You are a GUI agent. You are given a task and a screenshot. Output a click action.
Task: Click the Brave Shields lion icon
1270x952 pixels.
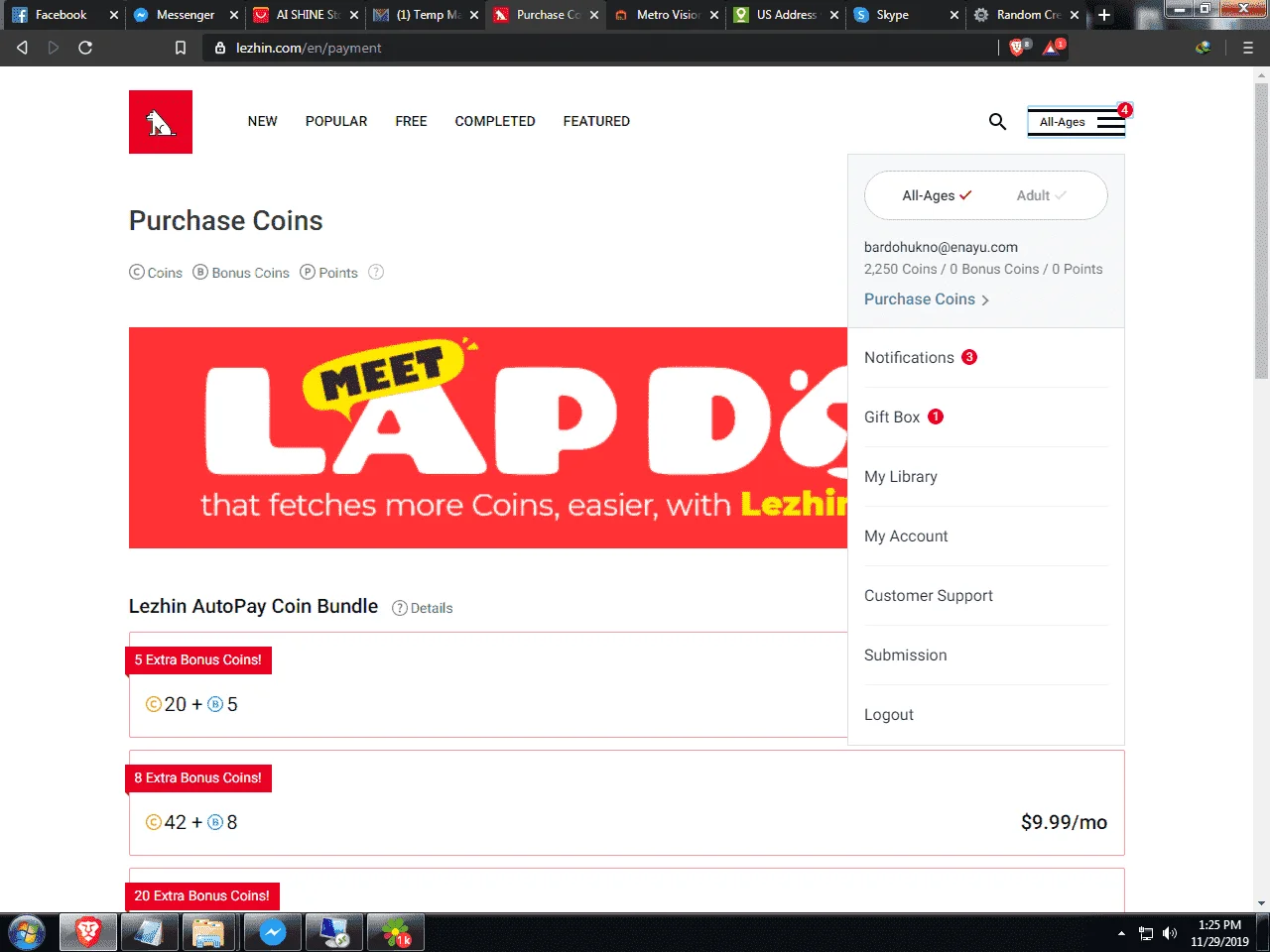click(x=1017, y=48)
